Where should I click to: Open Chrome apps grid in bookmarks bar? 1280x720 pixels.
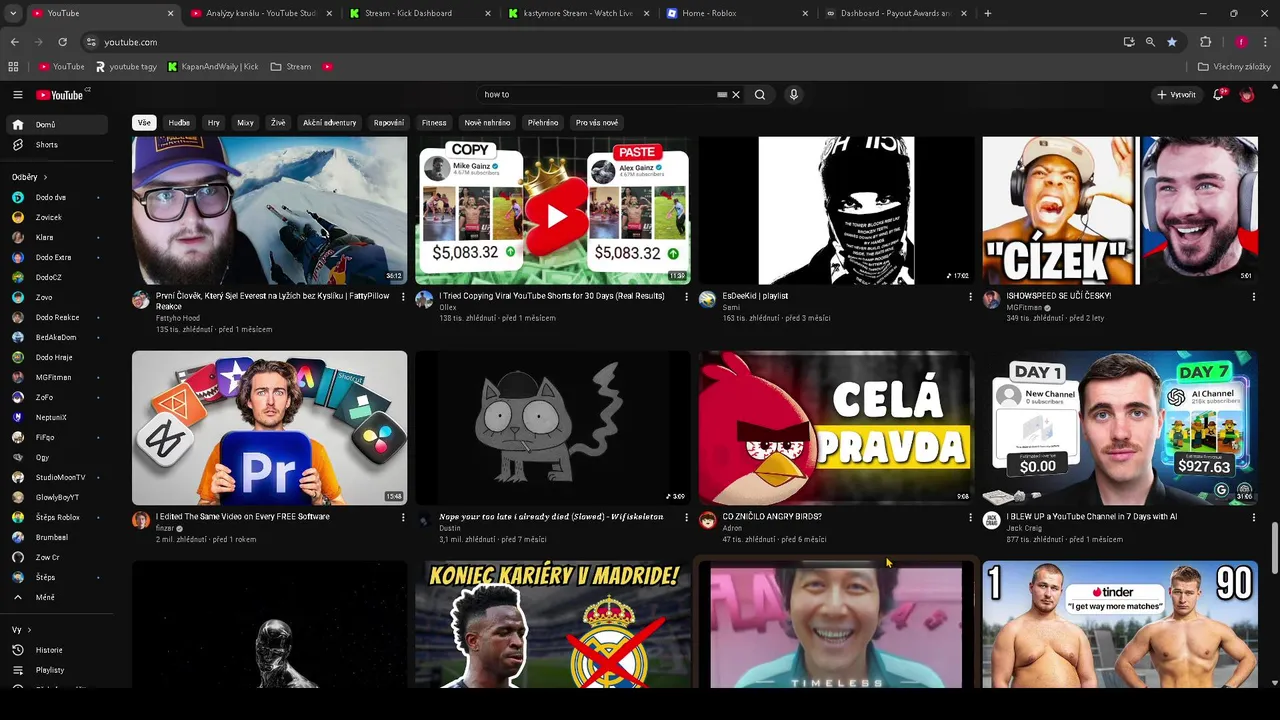[13, 67]
